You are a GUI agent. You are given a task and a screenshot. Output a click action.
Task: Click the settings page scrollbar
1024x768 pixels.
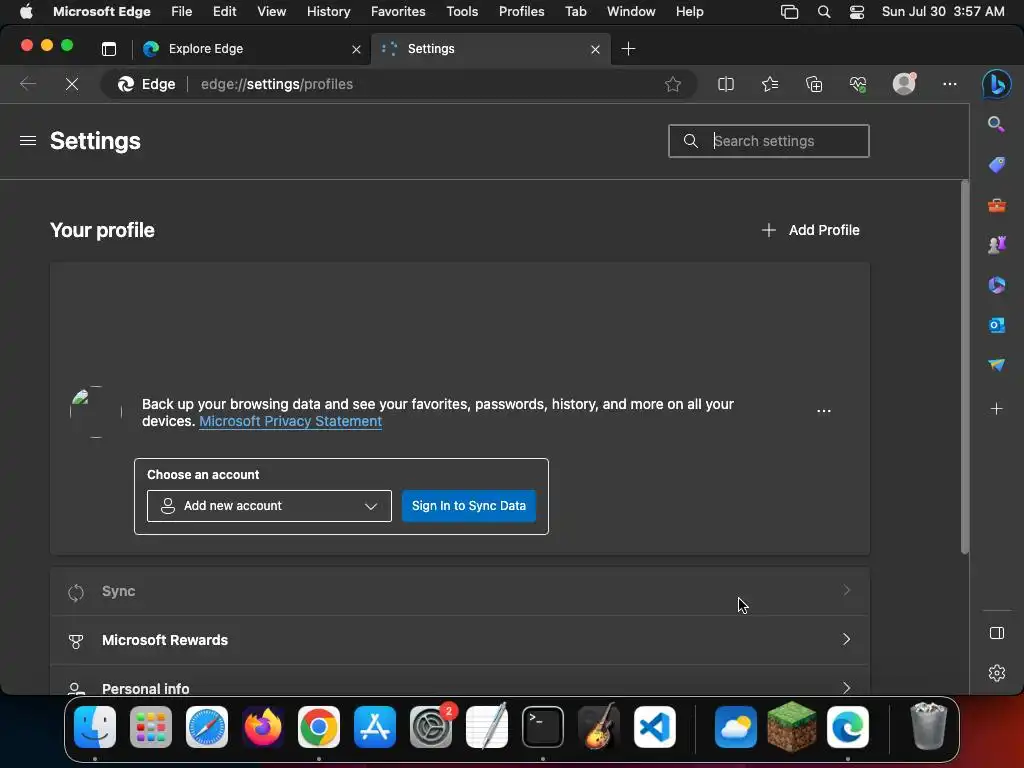pos(964,368)
